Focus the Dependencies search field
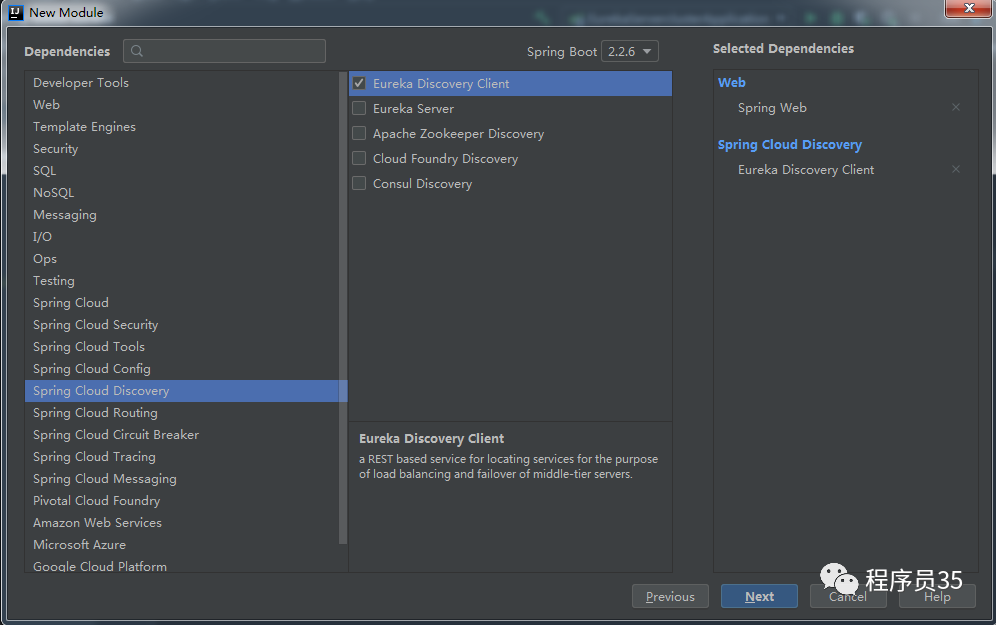 pos(224,51)
